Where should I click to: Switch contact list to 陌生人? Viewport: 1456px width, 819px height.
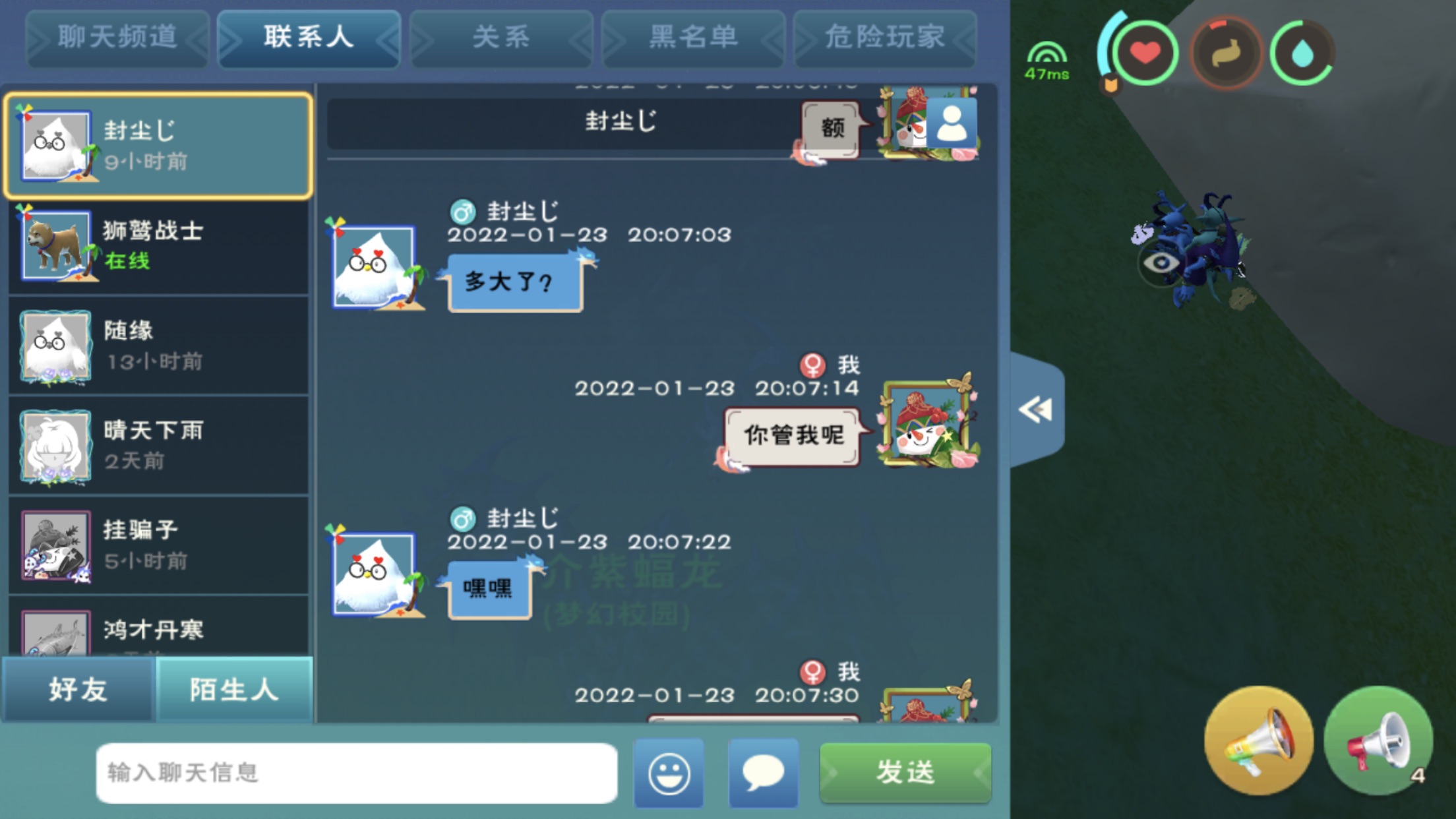[x=234, y=689]
